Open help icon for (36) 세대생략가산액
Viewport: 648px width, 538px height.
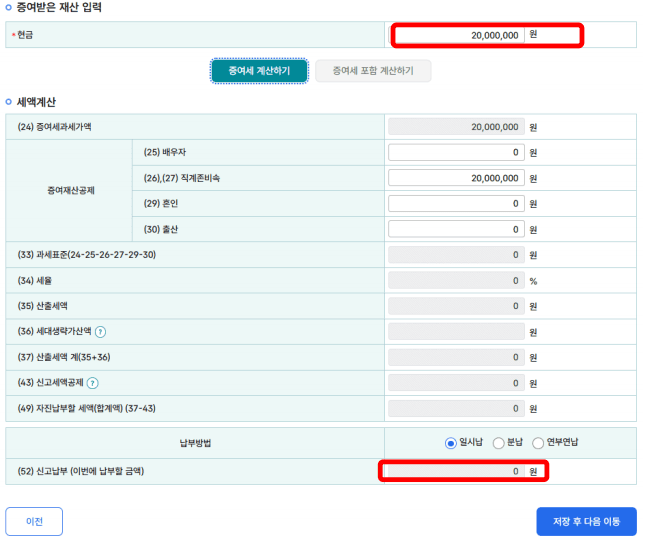pos(100,332)
